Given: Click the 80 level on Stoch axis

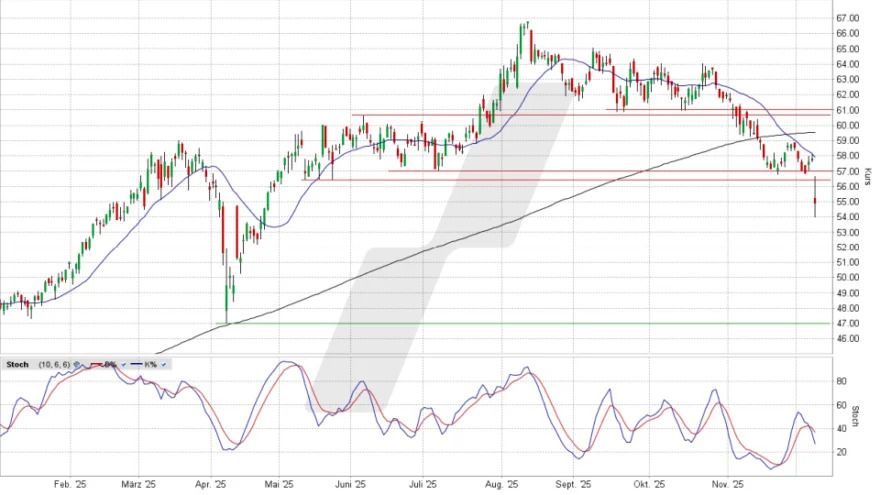Looking at the screenshot, I should point(842,381).
